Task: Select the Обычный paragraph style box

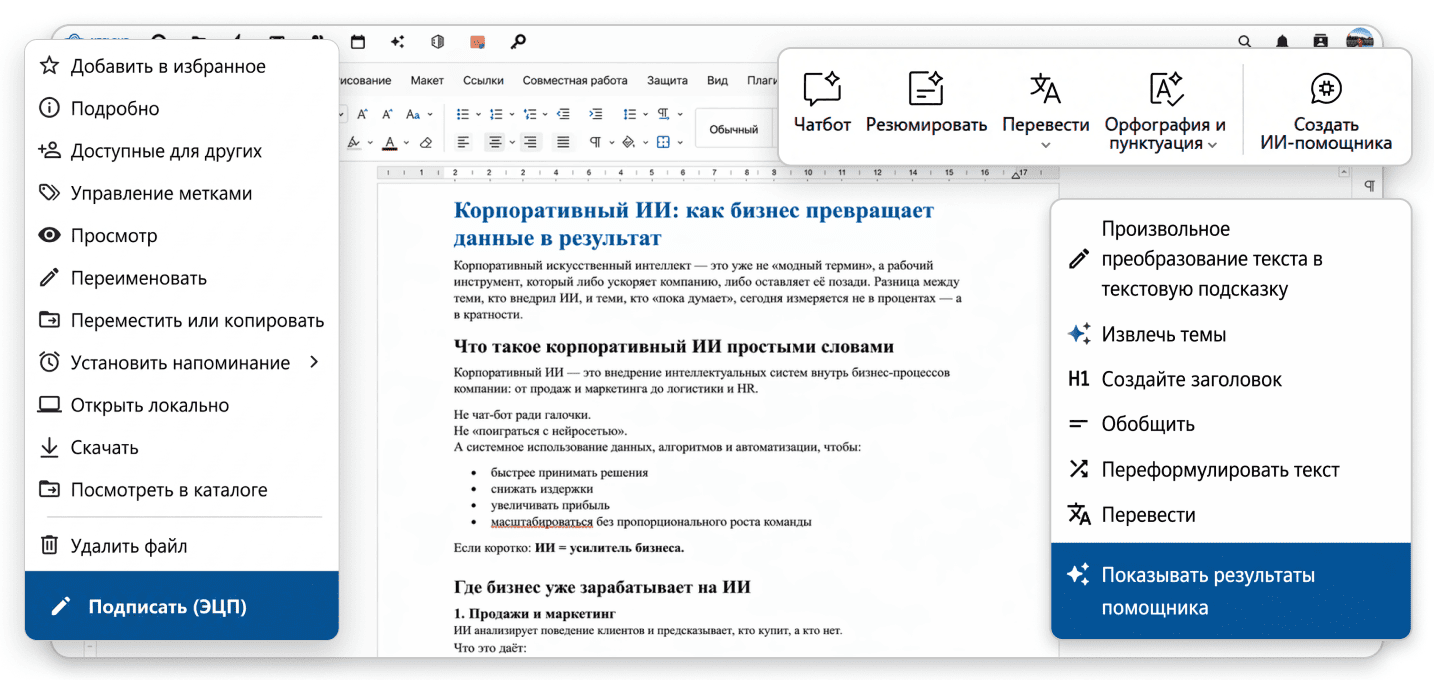Action: tap(734, 129)
